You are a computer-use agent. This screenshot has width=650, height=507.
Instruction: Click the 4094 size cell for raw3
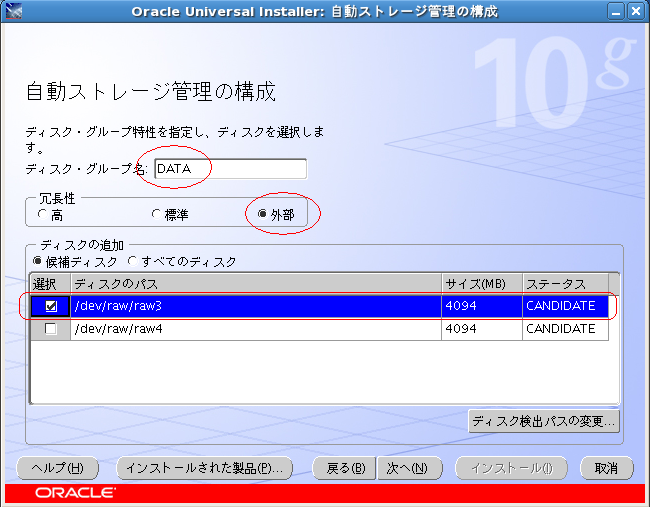pyautogui.click(x=482, y=306)
